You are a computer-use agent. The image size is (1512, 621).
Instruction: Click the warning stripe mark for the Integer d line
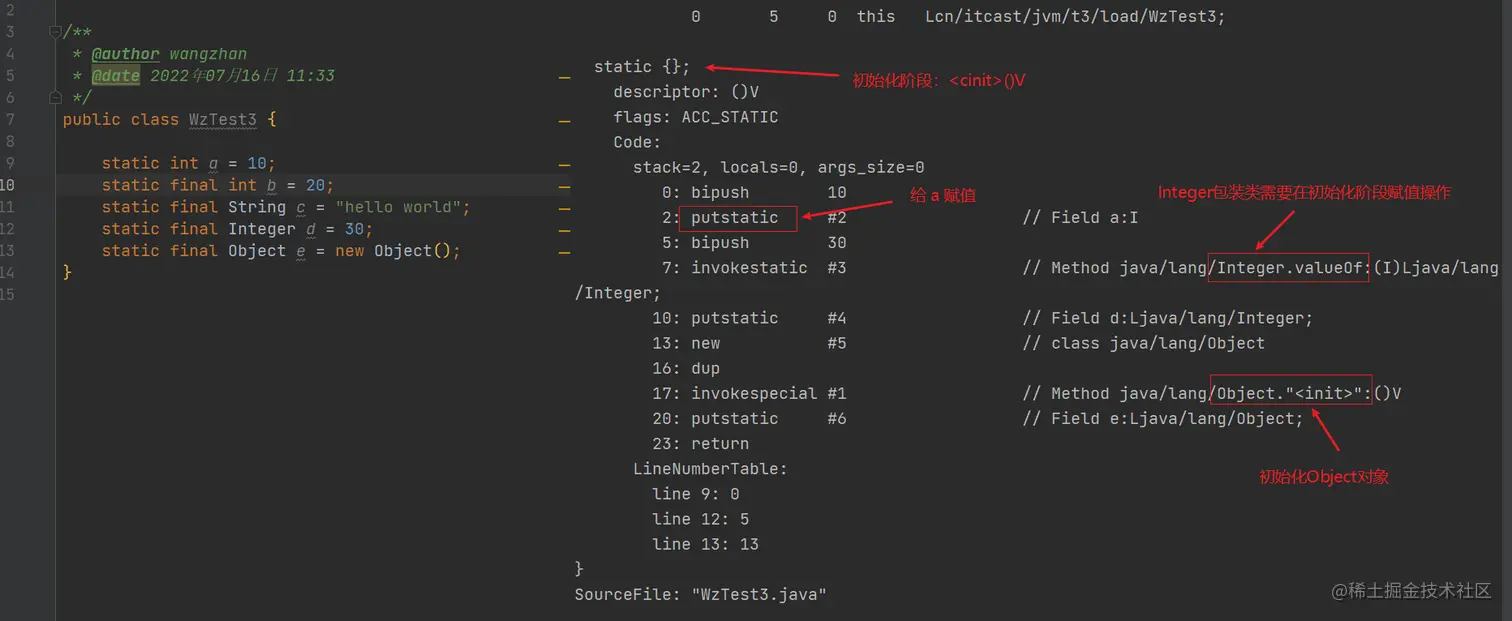[564, 231]
